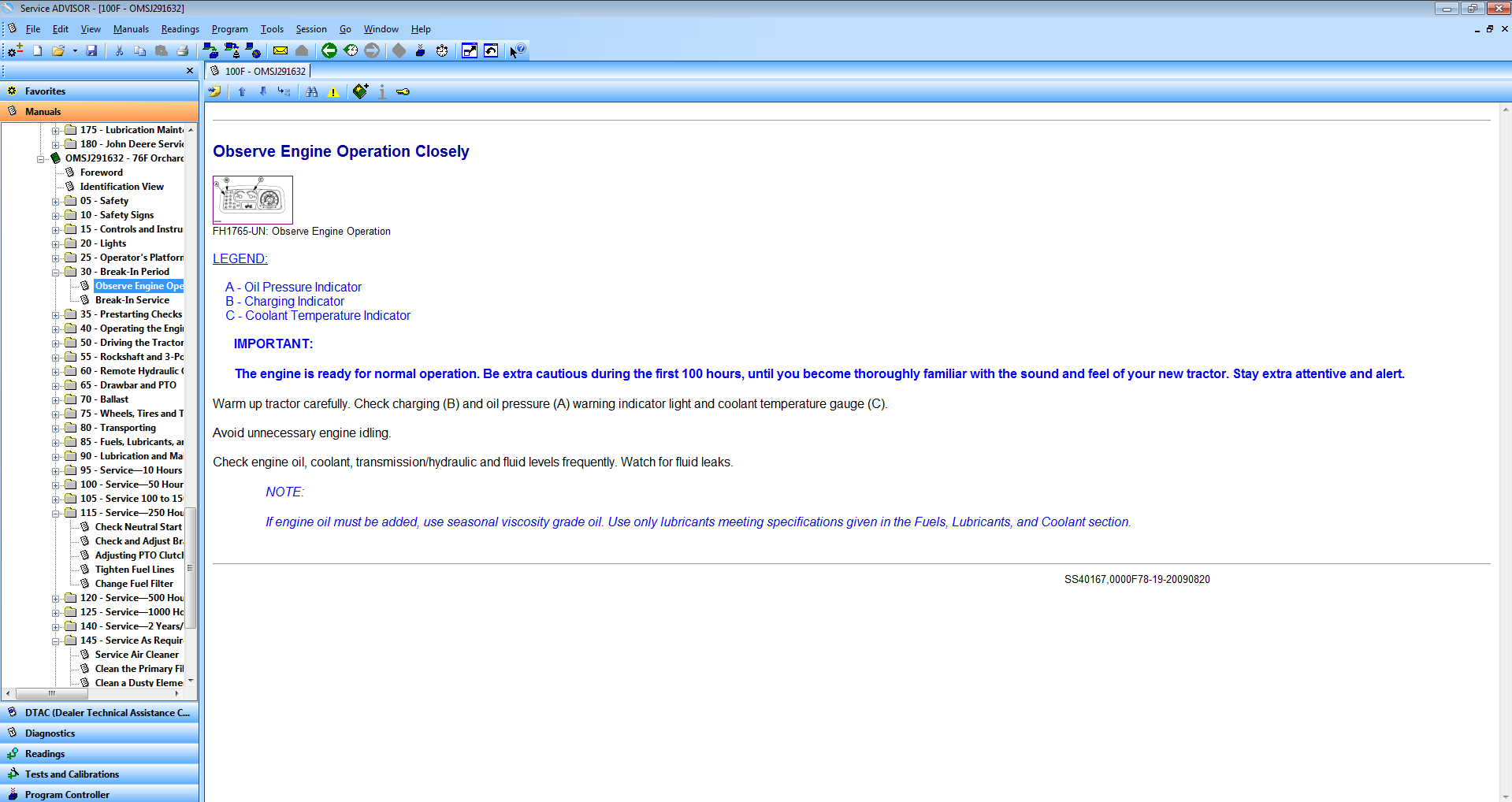Click the restore window undo icon
This screenshot has height=802, width=1512.
[491, 50]
